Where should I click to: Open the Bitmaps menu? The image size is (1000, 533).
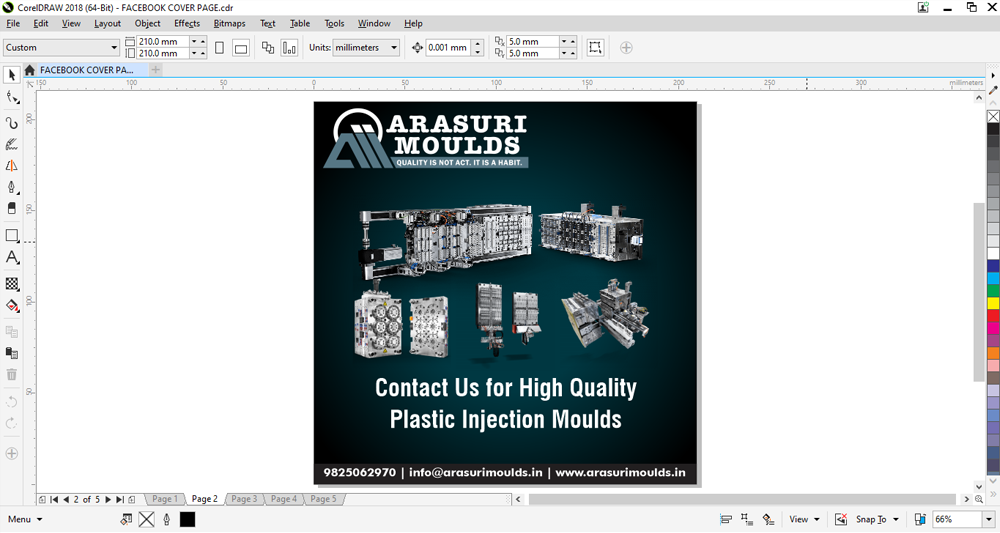pos(230,24)
